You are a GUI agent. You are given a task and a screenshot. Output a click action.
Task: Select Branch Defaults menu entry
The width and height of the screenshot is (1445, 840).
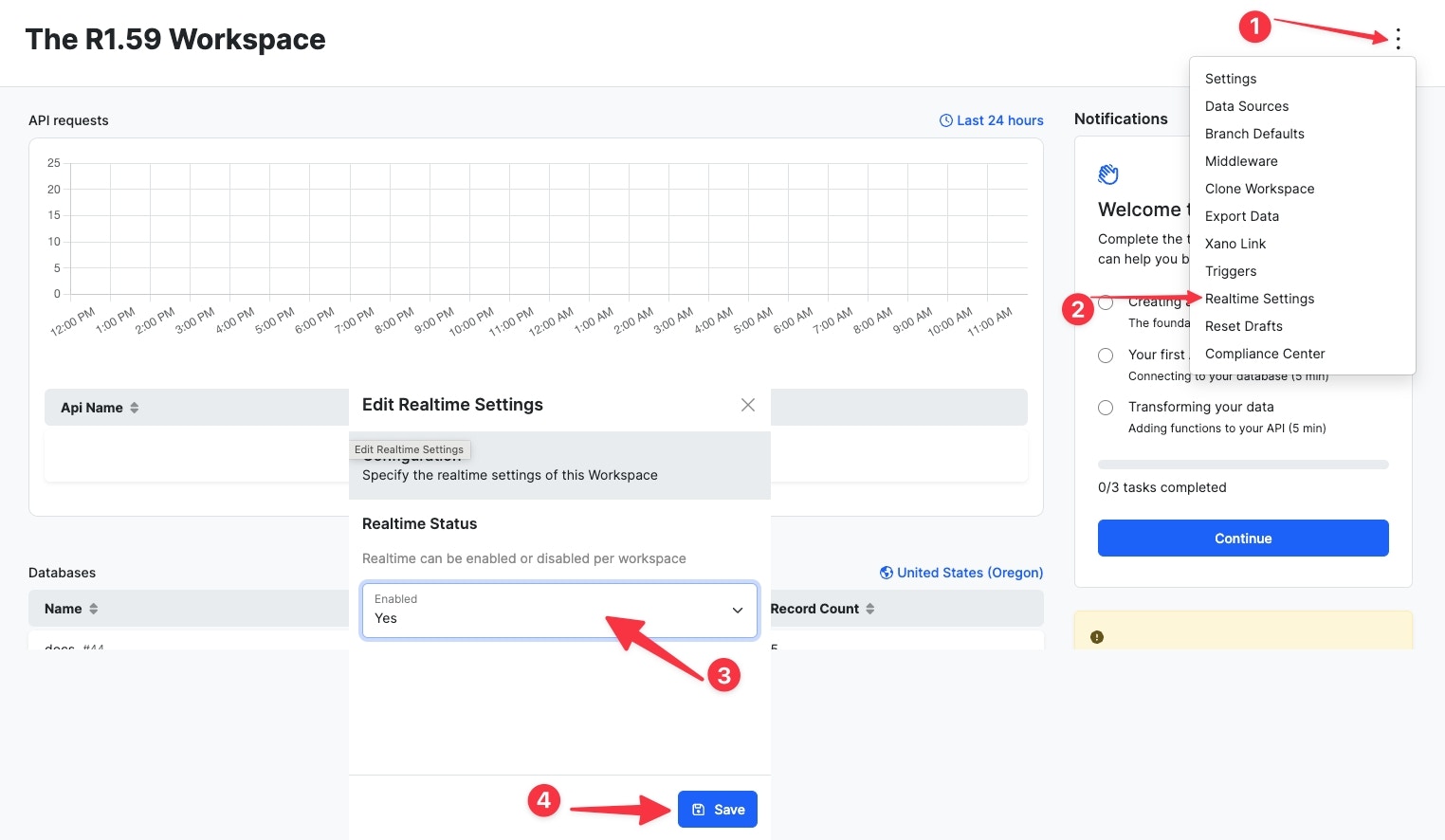pyautogui.click(x=1254, y=134)
